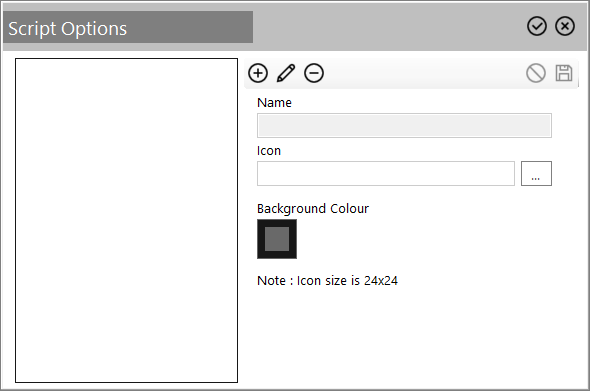Click the "Note : Icon size is 24x24" text
The image size is (590, 391).
tap(327, 281)
